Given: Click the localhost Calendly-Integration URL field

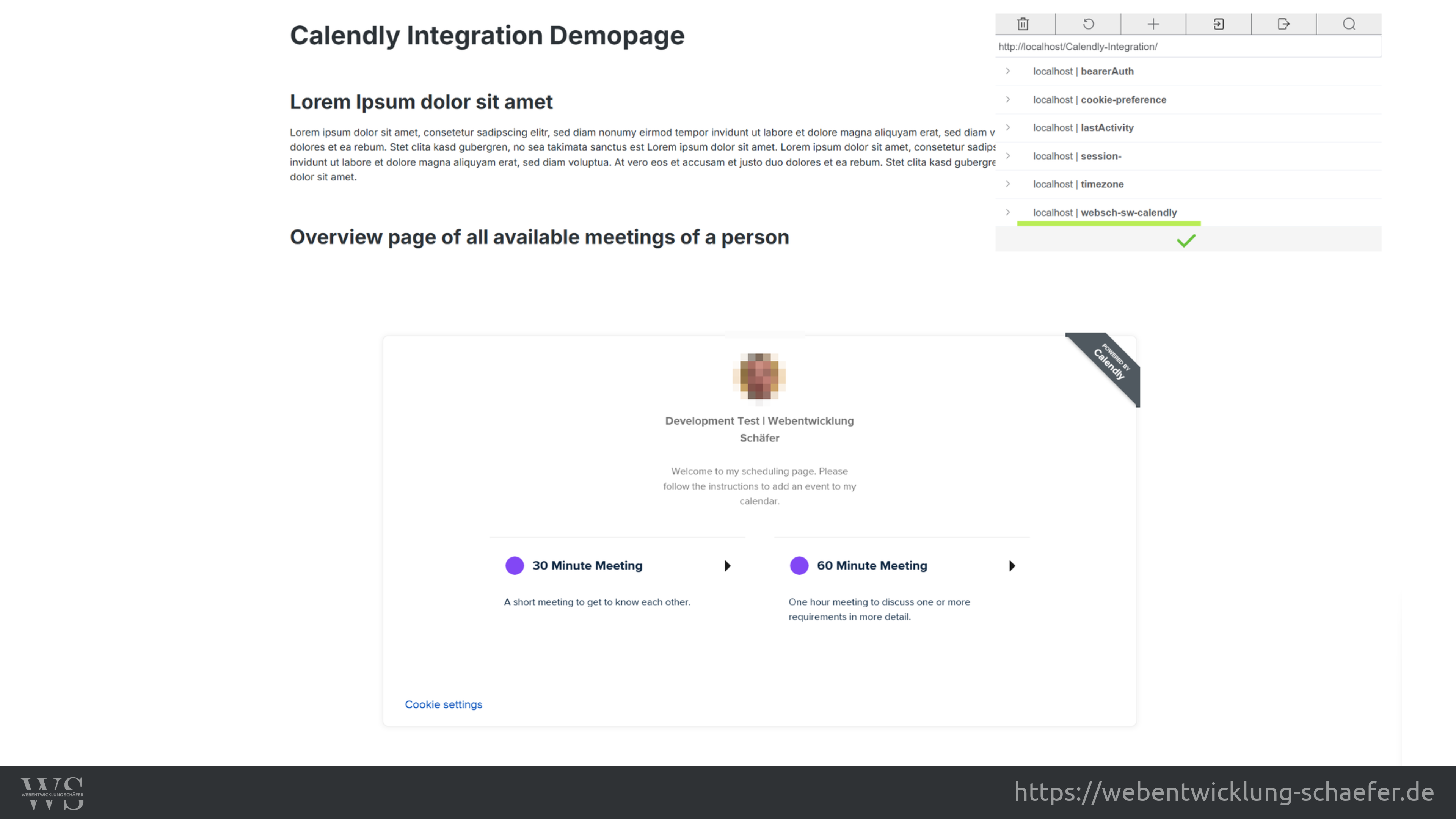Looking at the screenshot, I should coord(1188,46).
